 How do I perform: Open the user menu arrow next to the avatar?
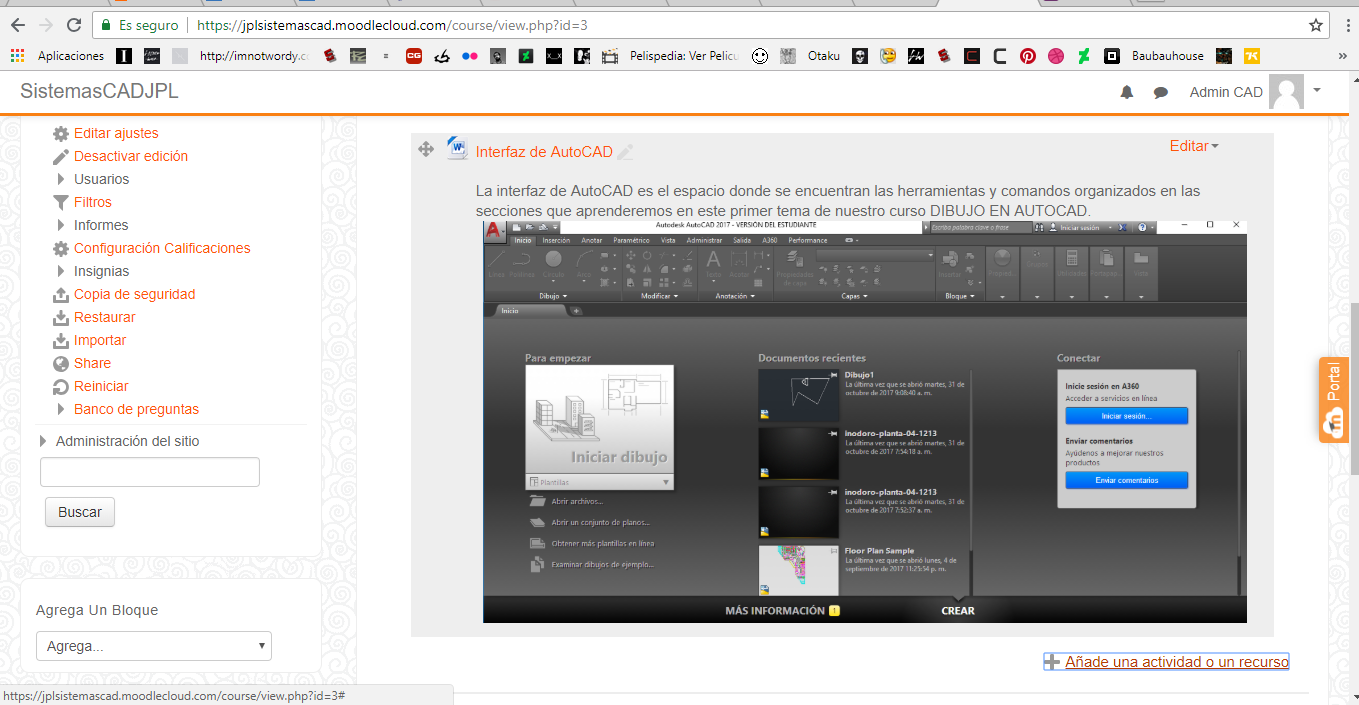coord(1317,90)
